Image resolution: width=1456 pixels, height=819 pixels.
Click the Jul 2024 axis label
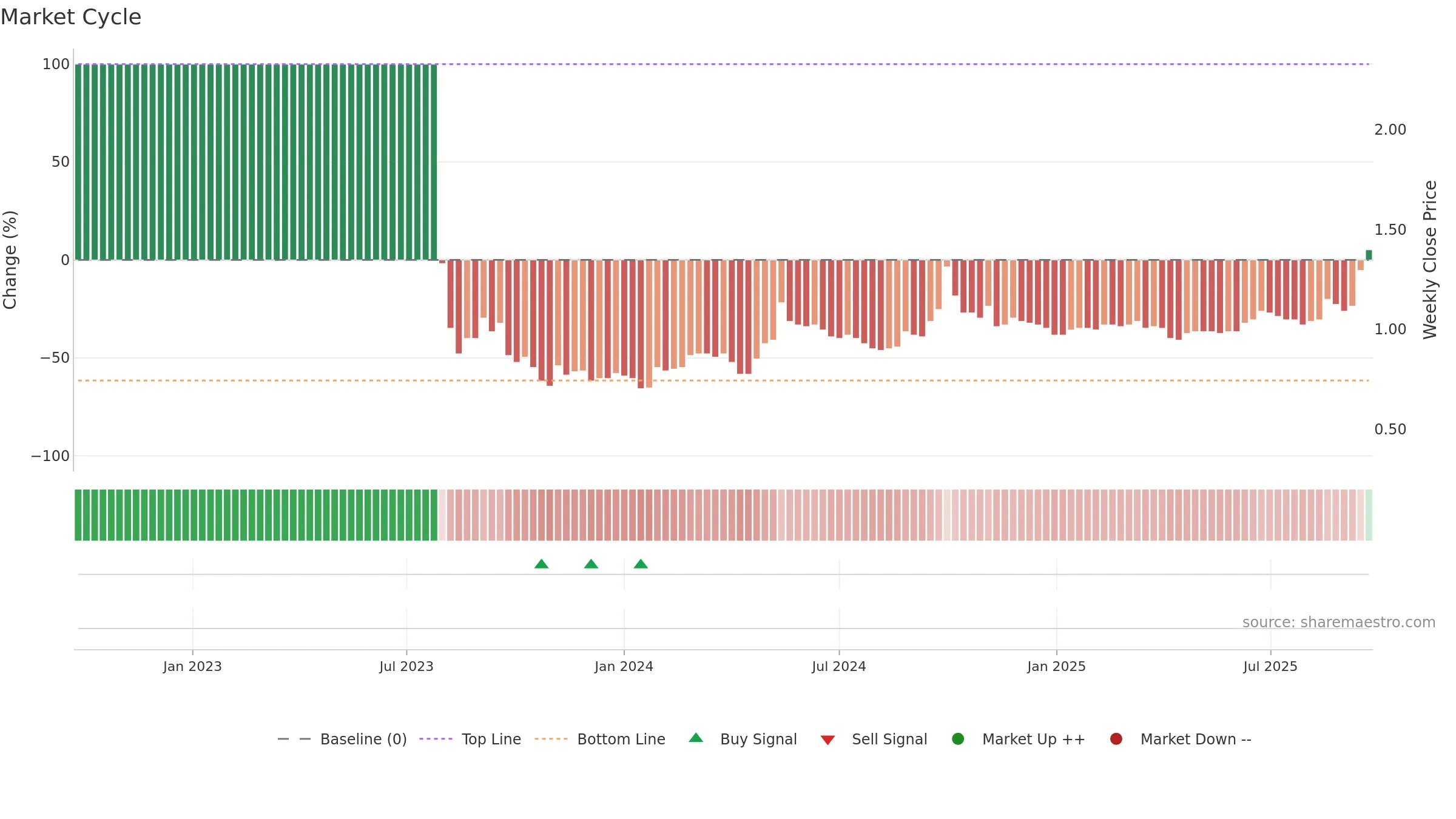[839, 666]
